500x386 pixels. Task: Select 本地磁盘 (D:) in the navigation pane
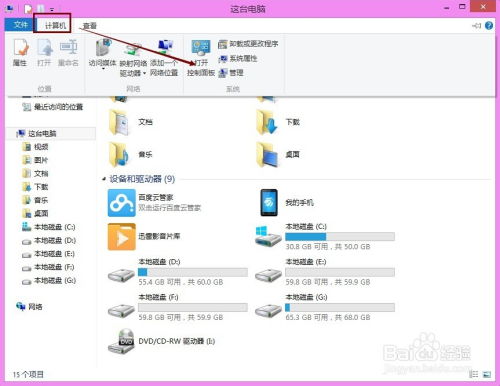pos(49,240)
